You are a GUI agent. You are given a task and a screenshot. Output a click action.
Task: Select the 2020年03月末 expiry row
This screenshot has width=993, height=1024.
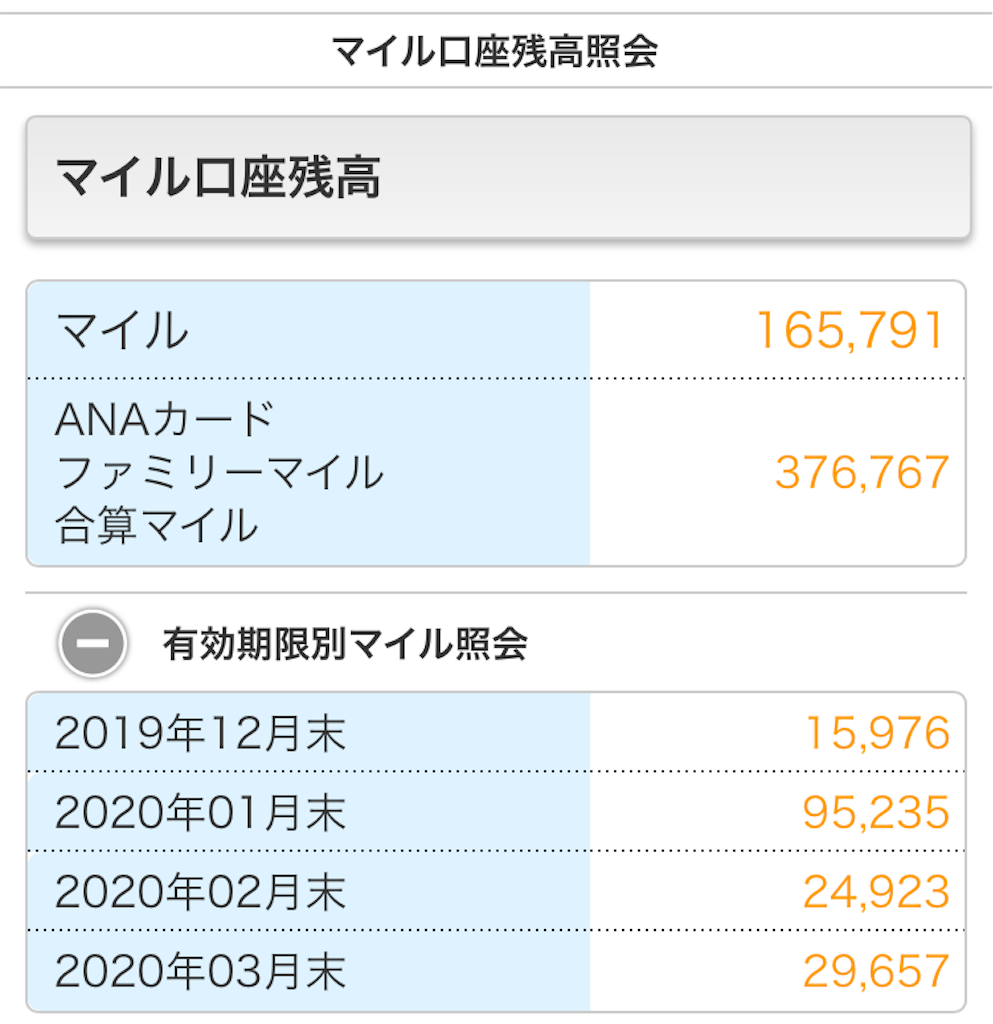pos(496,971)
